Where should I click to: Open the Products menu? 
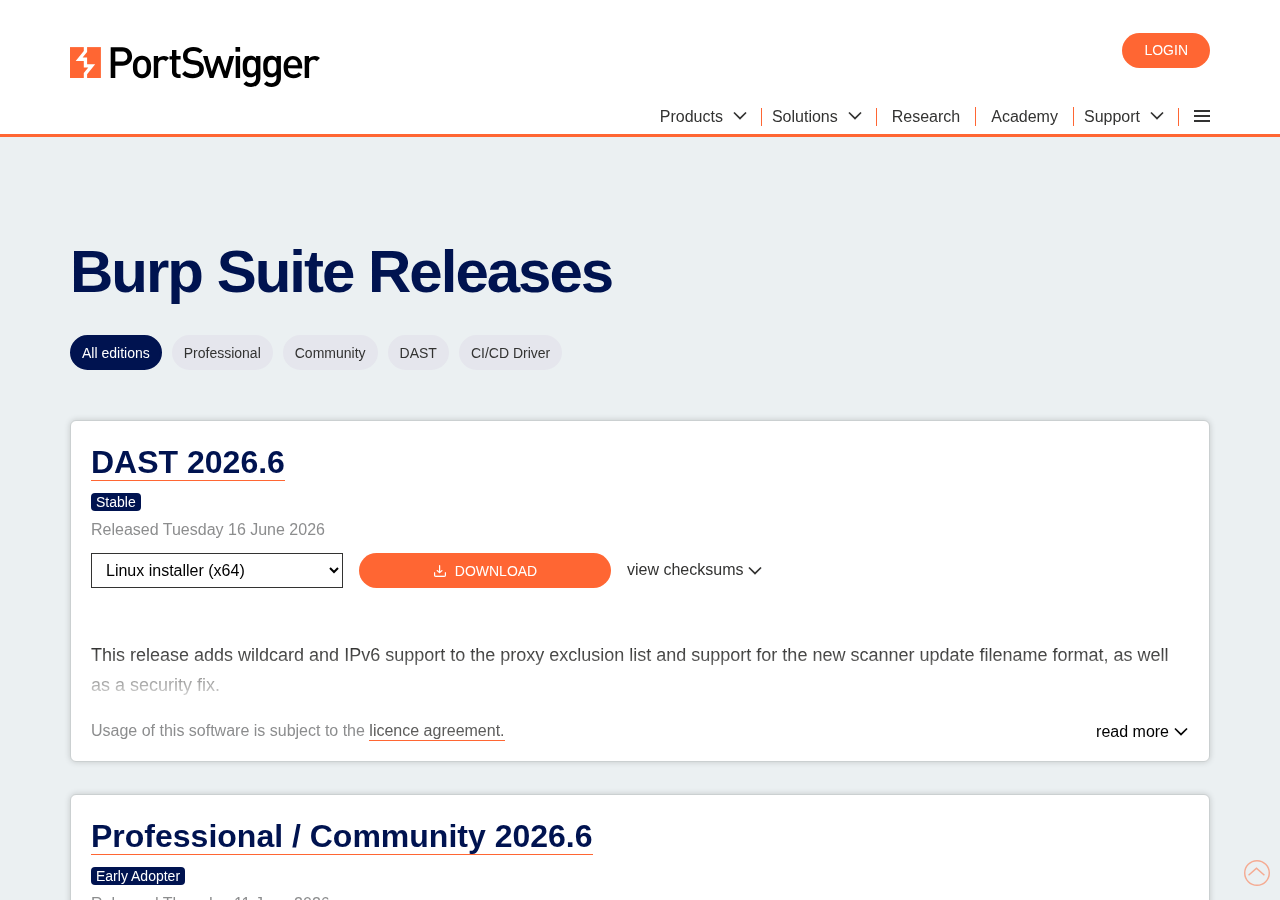click(x=691, y=116)
